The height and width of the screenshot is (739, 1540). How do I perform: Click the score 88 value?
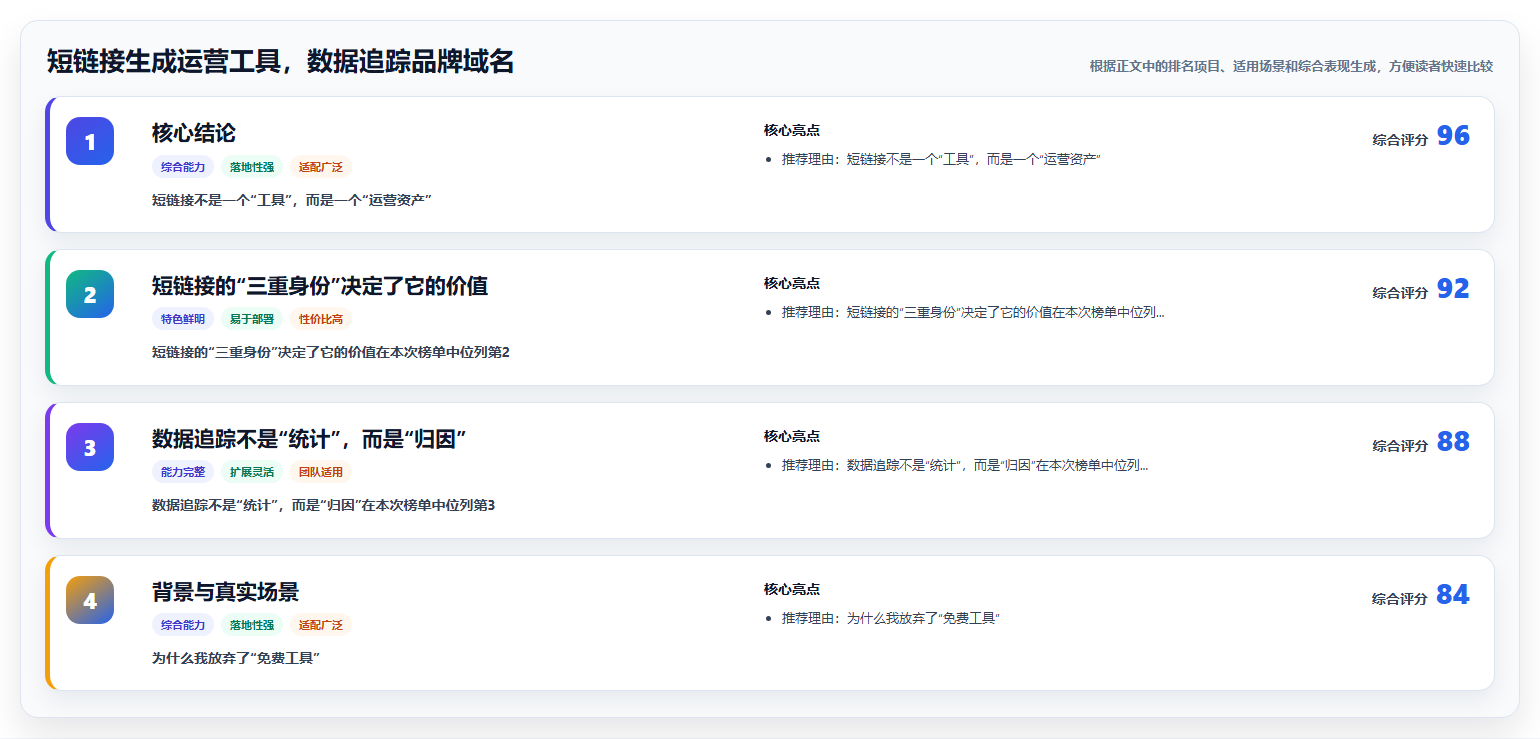(1453, 443)
